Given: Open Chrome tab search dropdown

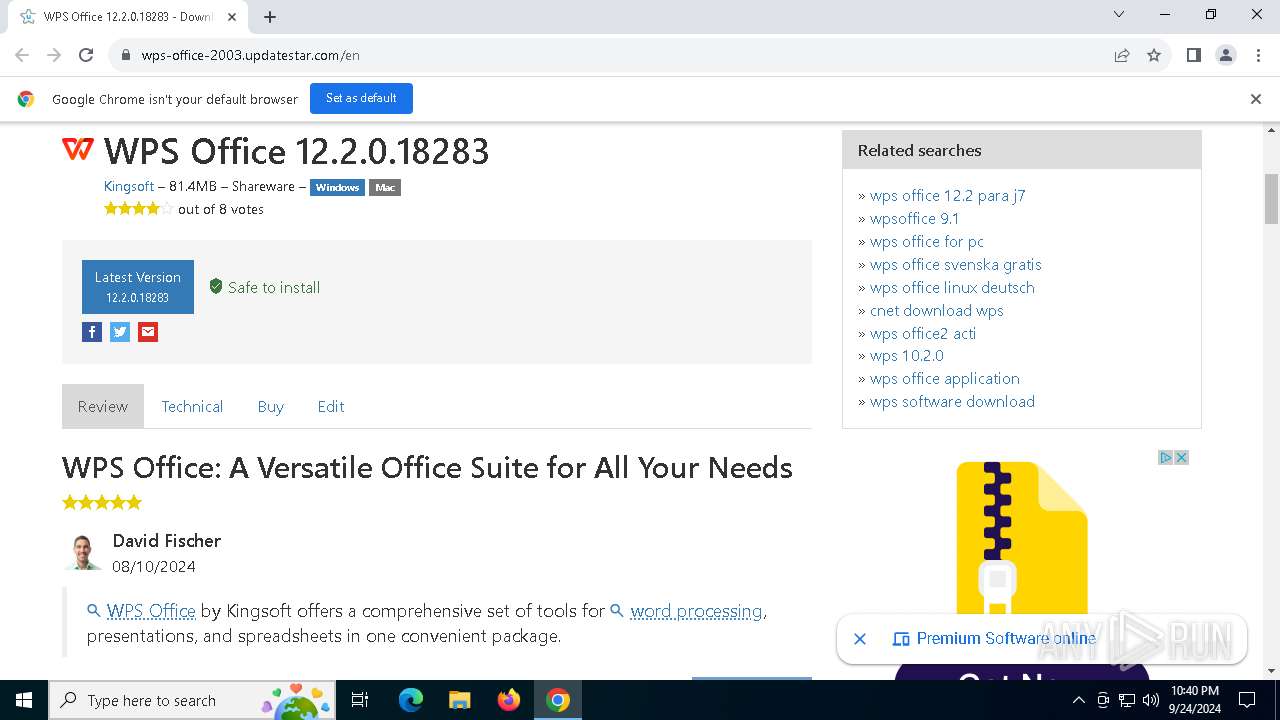Looking at the screenshot, I should [x=1119, y=15].
